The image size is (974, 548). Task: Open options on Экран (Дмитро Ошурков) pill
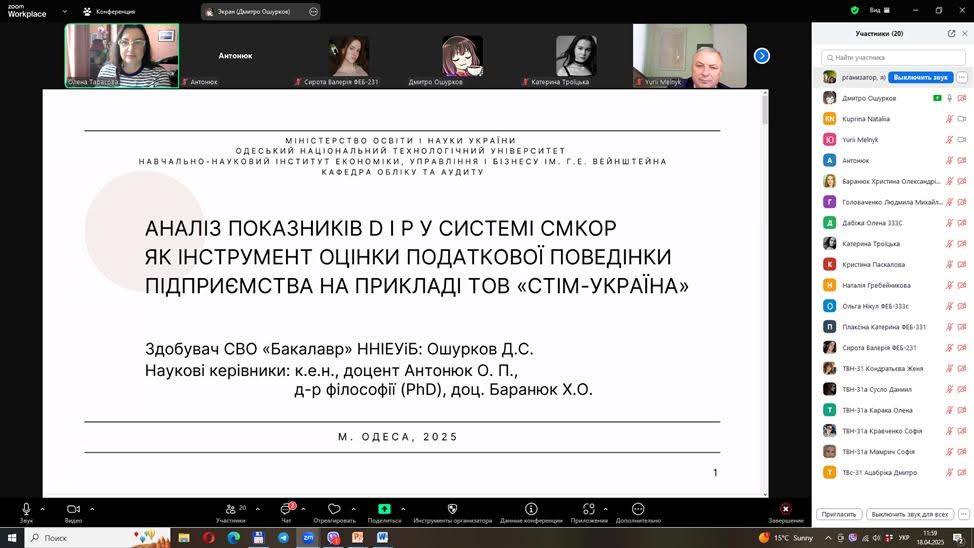pos(313,11)
